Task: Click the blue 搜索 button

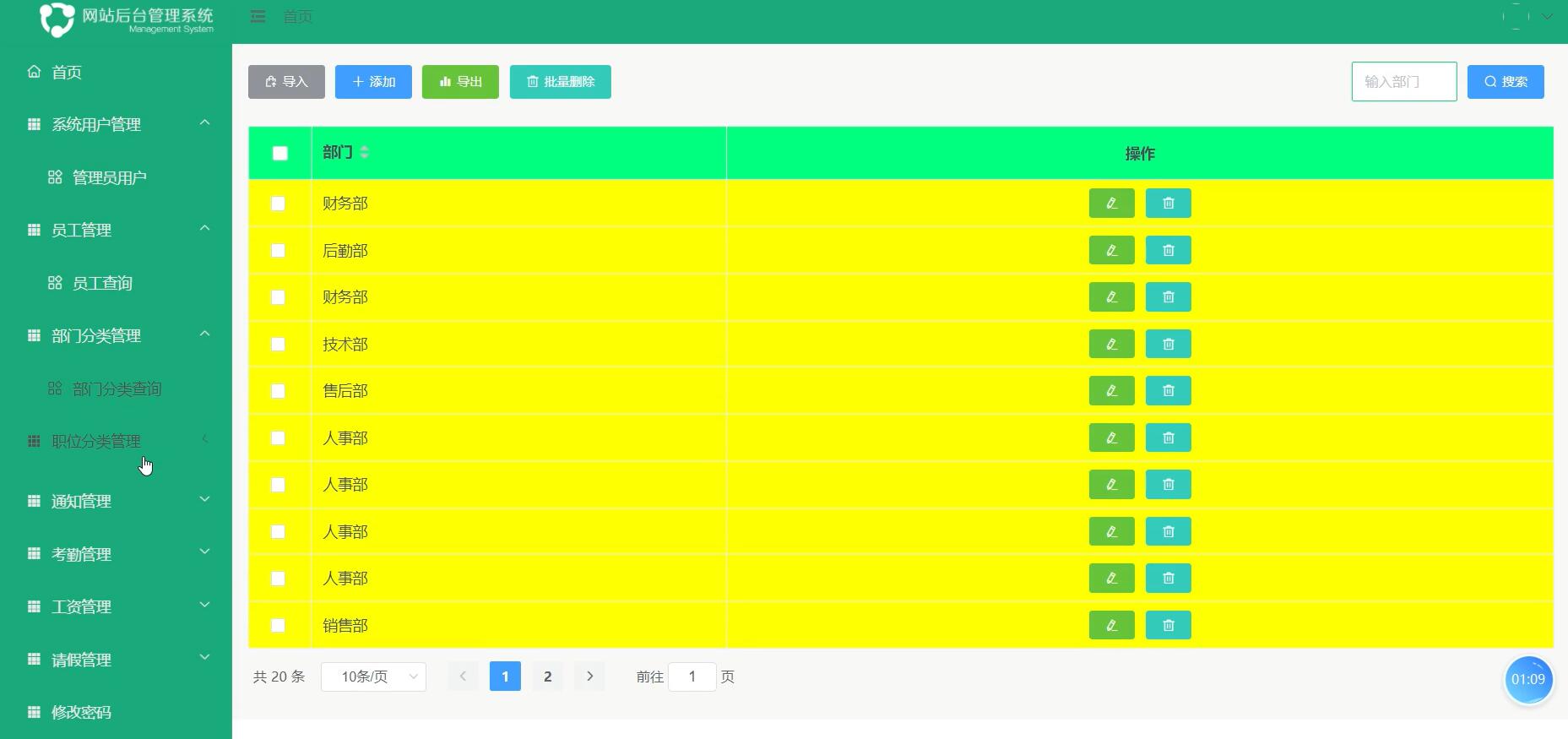Action: tap(1505, 82)
